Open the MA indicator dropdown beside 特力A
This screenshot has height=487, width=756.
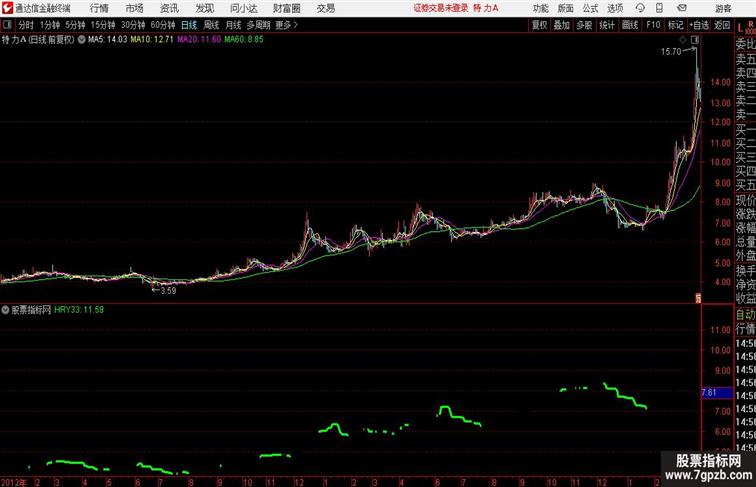coord(81,40)
